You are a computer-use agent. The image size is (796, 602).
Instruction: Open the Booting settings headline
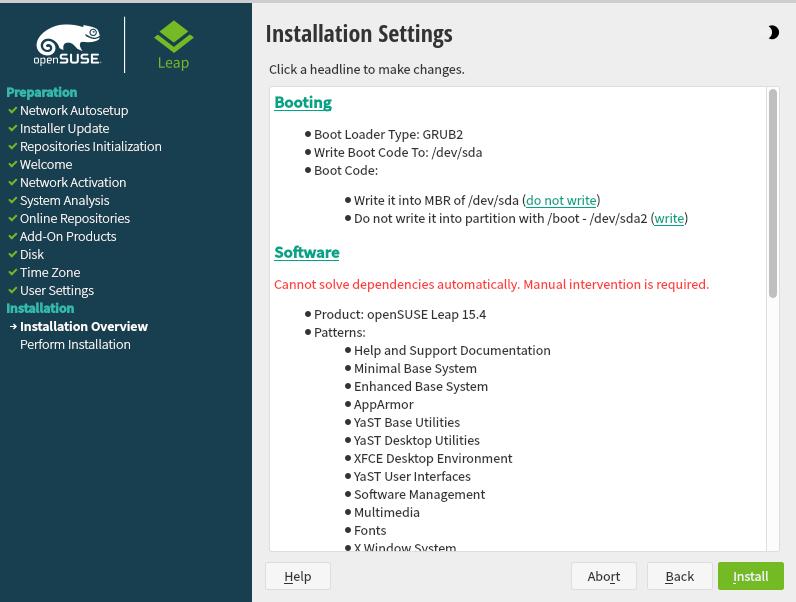click(303, 102)
